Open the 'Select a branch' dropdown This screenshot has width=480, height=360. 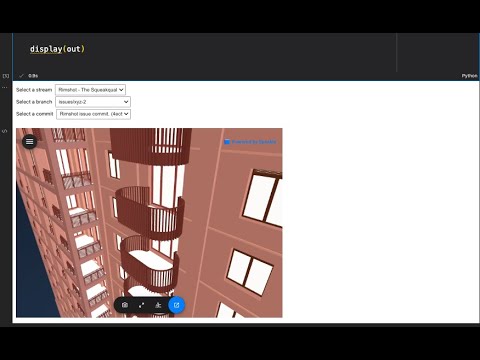click(93, 102)
